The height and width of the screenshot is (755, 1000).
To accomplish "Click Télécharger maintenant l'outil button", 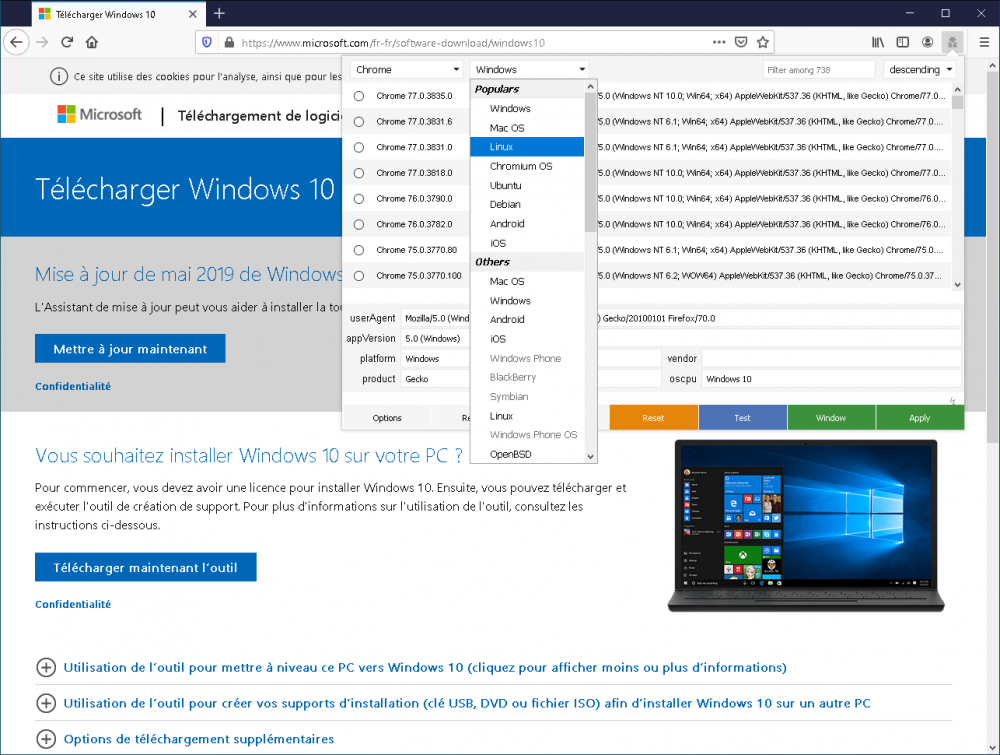I will (145, 568).
